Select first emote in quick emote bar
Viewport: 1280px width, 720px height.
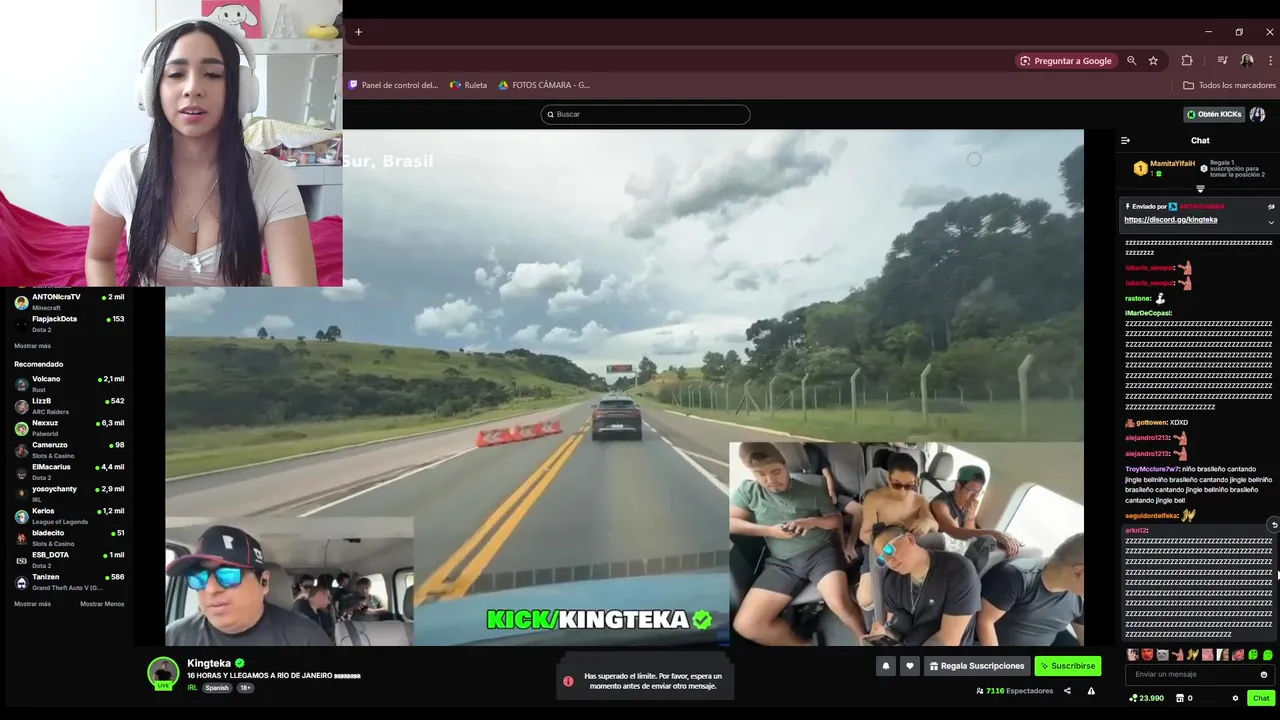click(x=1132, y=655)
